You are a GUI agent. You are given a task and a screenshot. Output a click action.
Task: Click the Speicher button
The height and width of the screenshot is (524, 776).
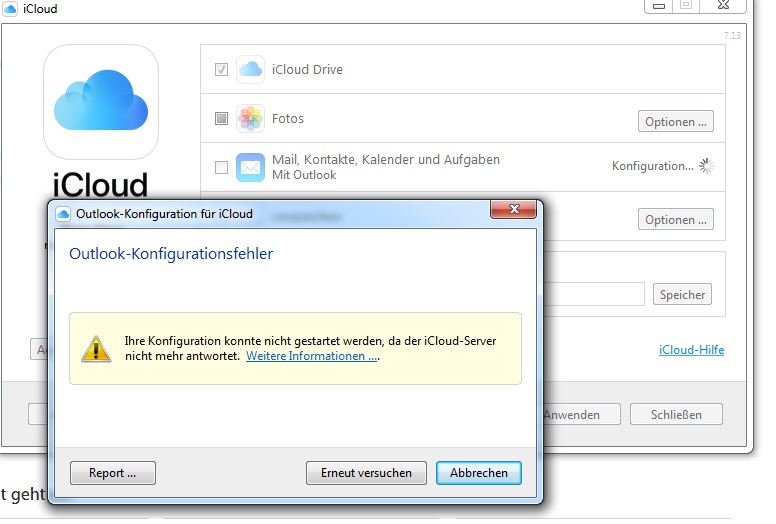pos(682,294)
